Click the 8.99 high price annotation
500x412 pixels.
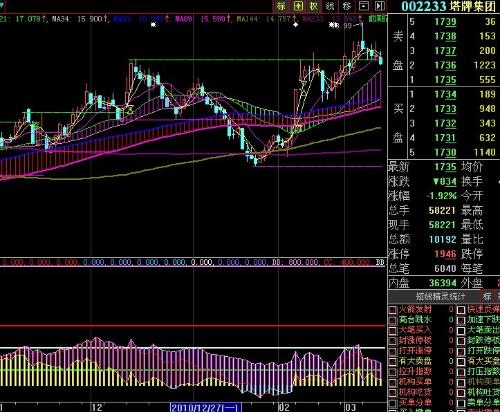click(x=344, y=26)
